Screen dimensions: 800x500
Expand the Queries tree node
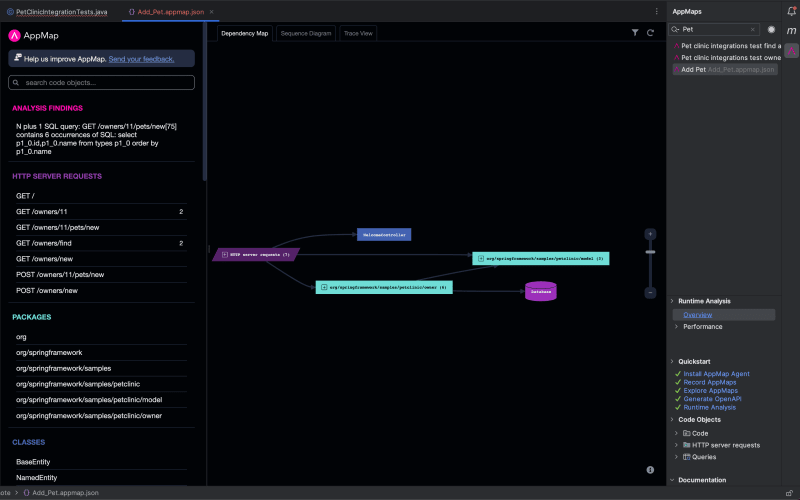click(677, 457)
